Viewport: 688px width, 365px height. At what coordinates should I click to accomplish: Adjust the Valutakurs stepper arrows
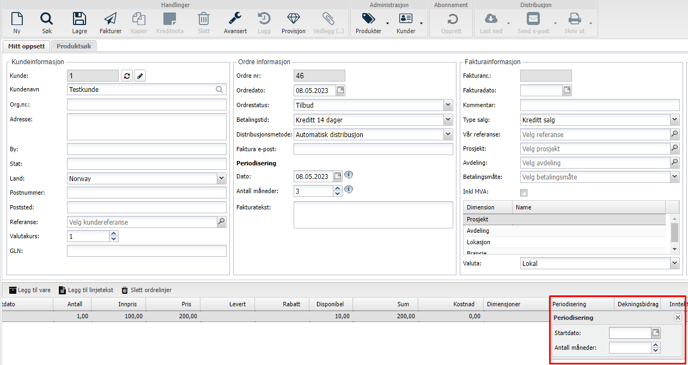(x=114, y=236)
